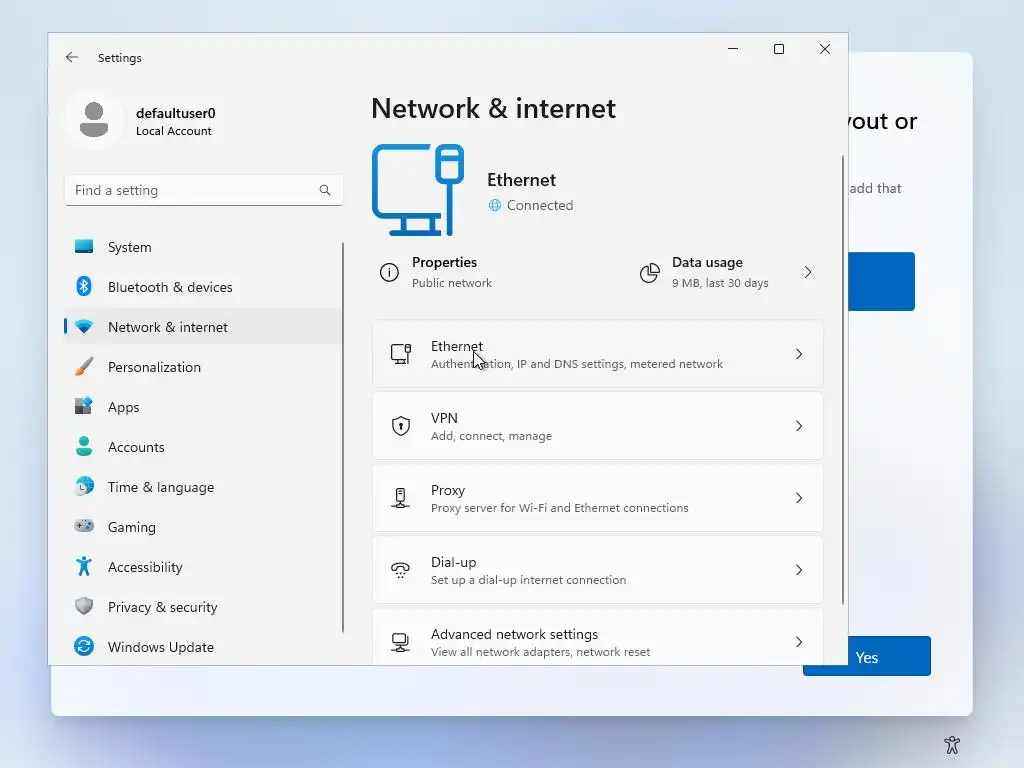The image size is (1024, 768).
Task: Click View all network adapters text
Action: click(540, 652)
